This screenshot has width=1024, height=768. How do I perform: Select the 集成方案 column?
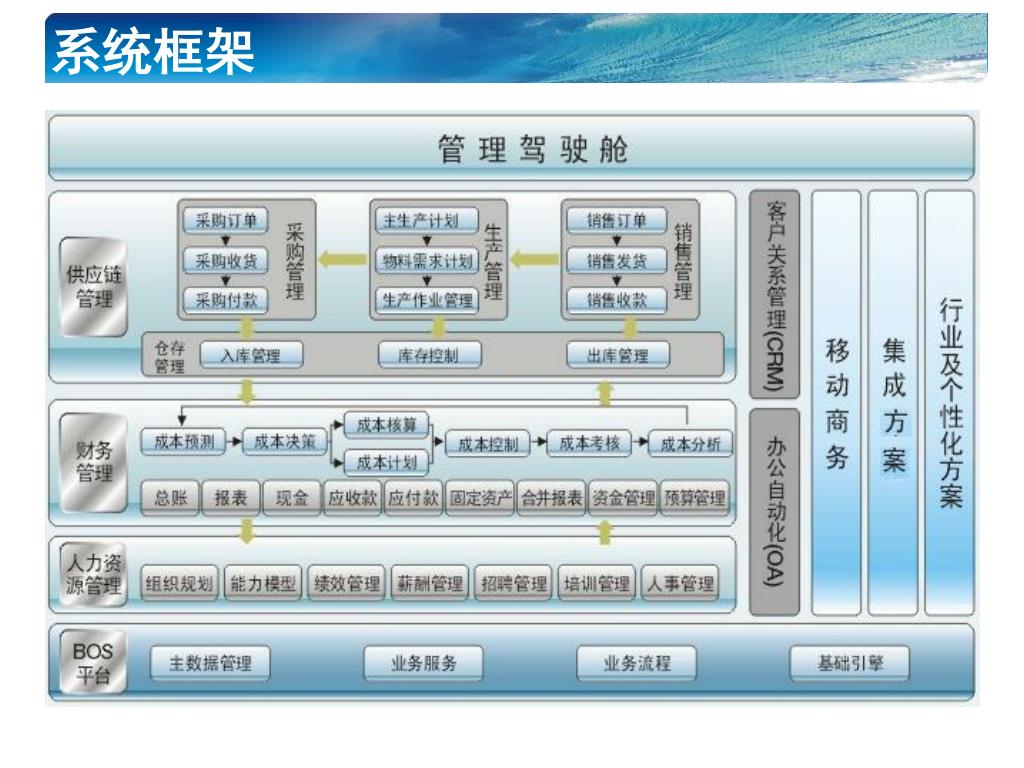click(x=893, y=403)
